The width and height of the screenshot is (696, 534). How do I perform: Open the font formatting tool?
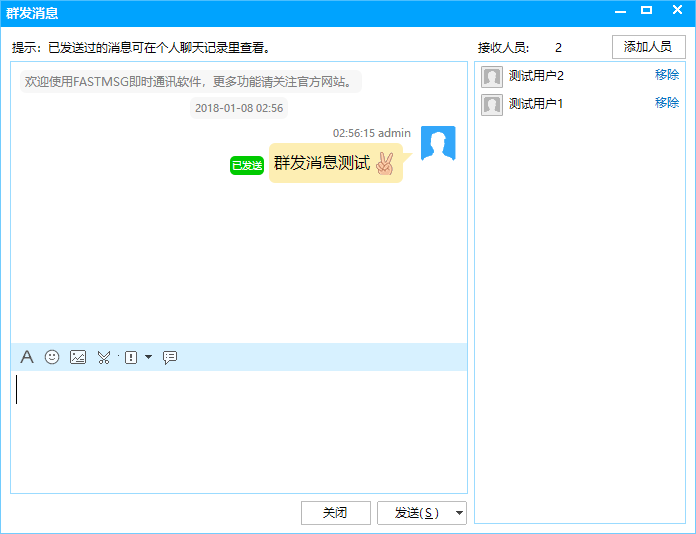[27, 357]
